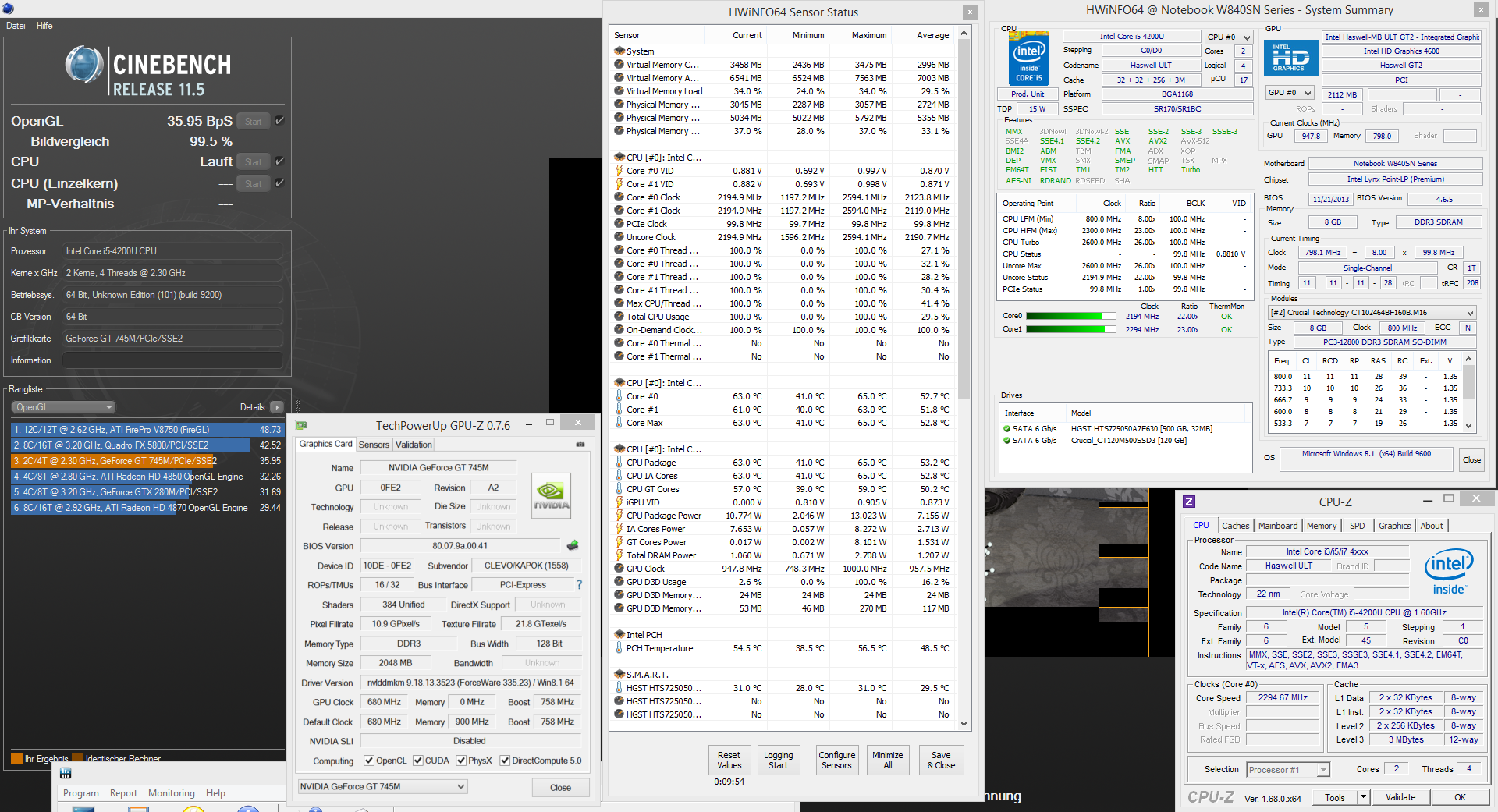Screen dimensions: 1498x812
Task: Click green status icon of HGST SATA drive
Action: tap(1006, 429)
